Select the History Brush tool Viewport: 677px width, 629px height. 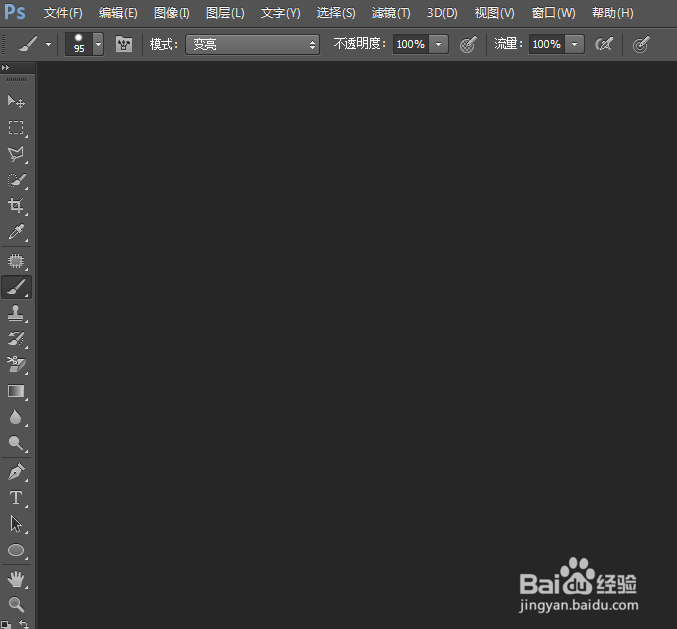tap(16, 339)
